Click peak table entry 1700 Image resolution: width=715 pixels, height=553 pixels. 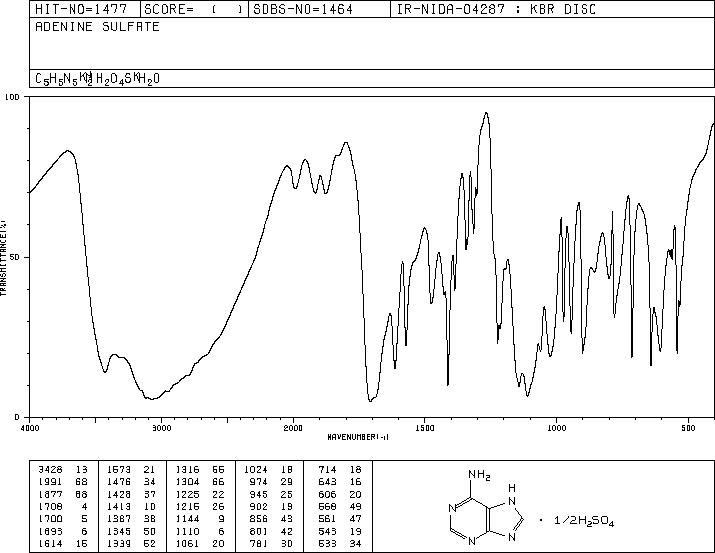tap(51, 519)
